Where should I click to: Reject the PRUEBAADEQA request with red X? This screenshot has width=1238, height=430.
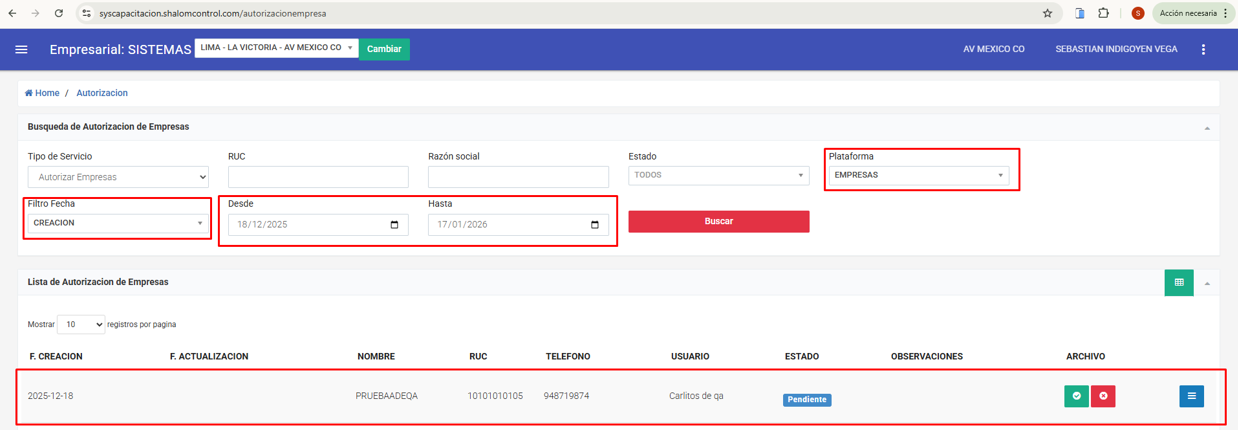pos(1103,396)
